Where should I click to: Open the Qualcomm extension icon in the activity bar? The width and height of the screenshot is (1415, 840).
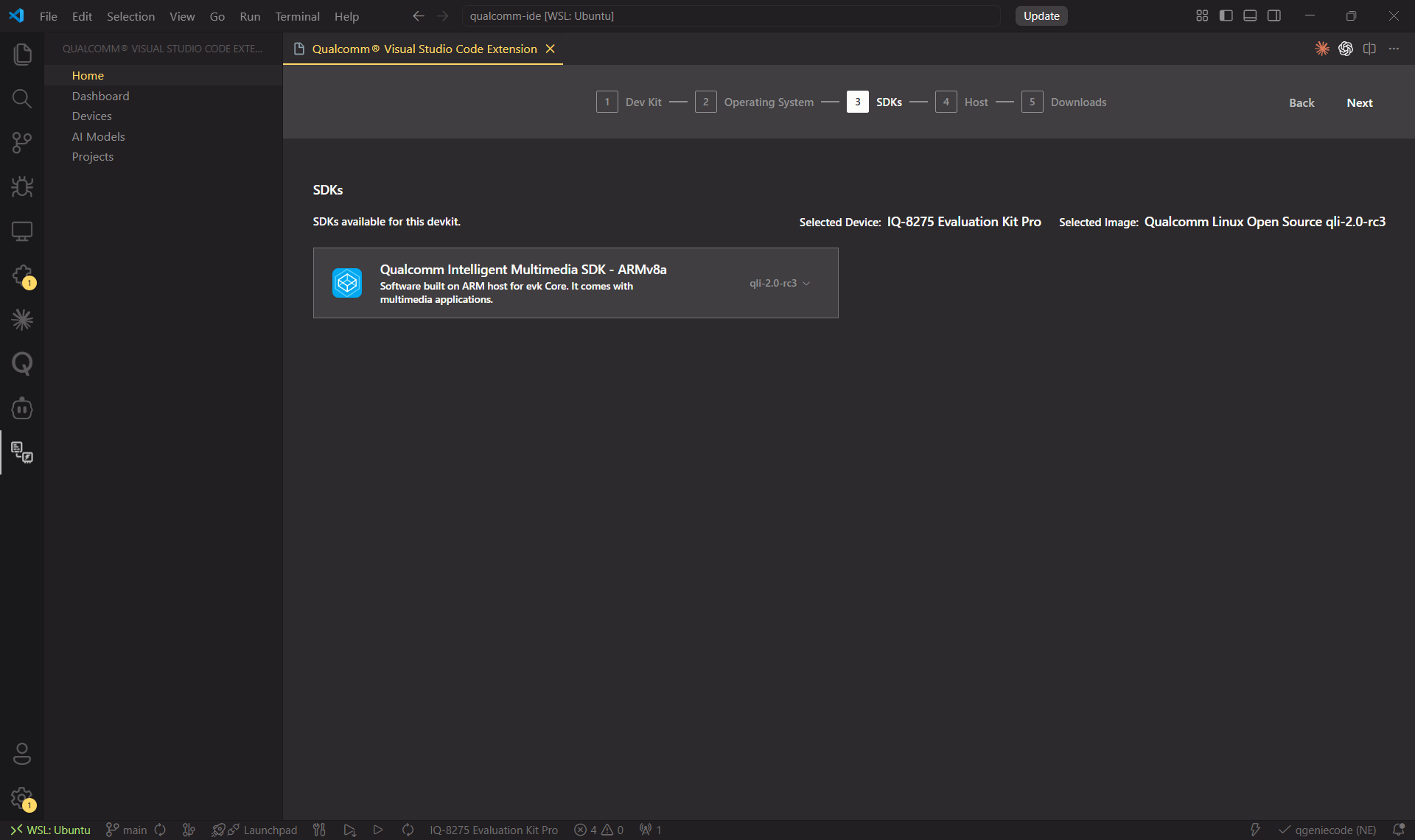pos(22,452)
